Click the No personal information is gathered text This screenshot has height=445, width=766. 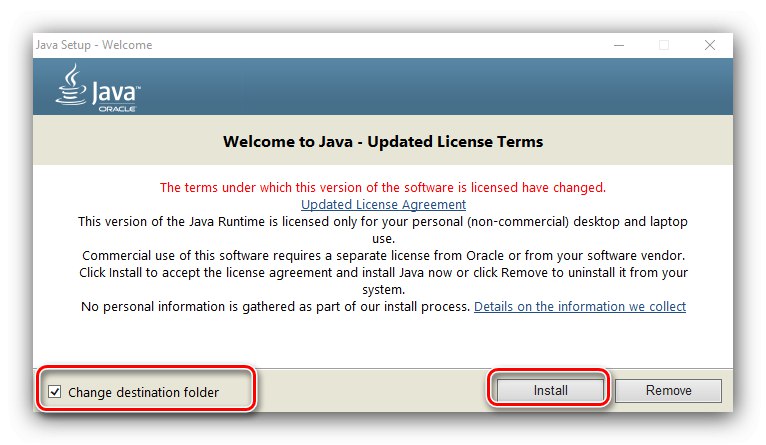point(275,307)
